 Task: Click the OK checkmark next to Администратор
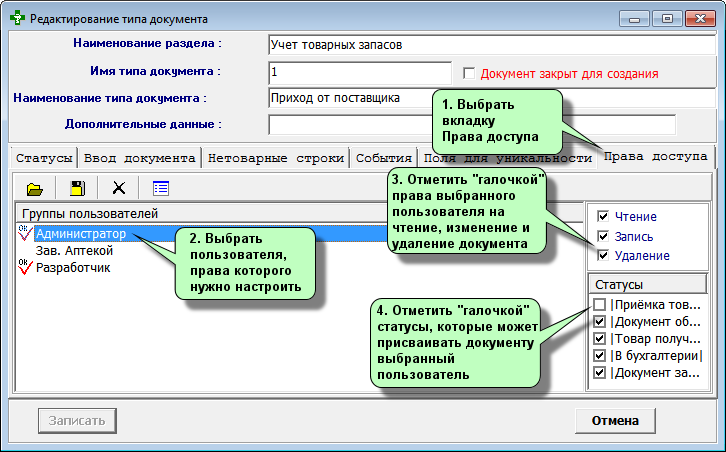click(25, 233)
